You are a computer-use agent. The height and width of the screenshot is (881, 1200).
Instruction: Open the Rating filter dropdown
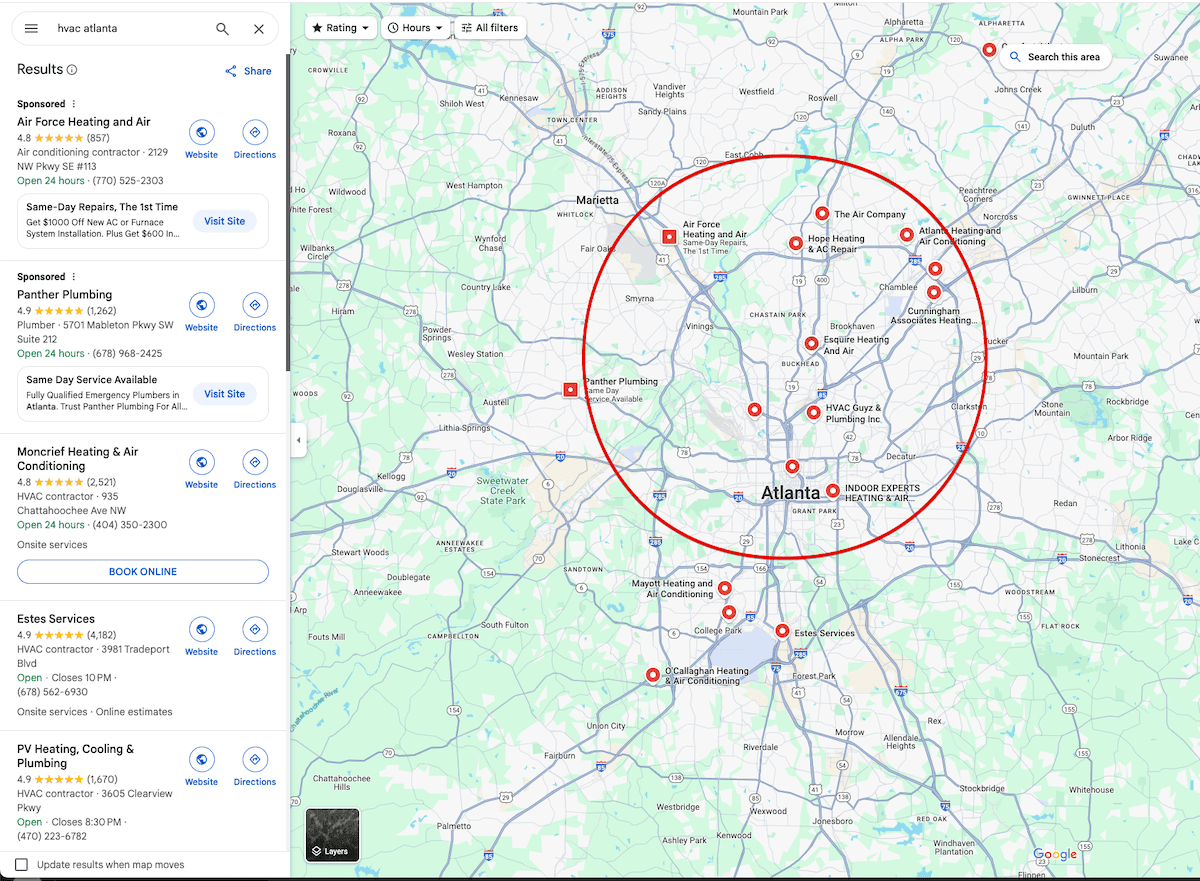click(x=340, y=27)
